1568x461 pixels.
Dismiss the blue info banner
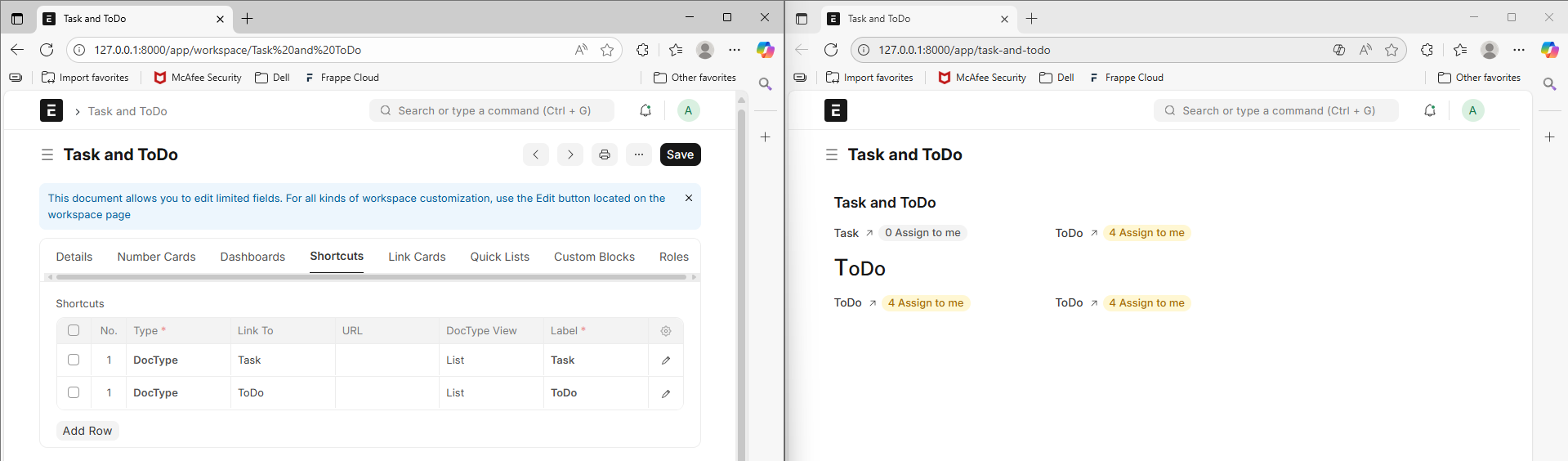[689, 198]
